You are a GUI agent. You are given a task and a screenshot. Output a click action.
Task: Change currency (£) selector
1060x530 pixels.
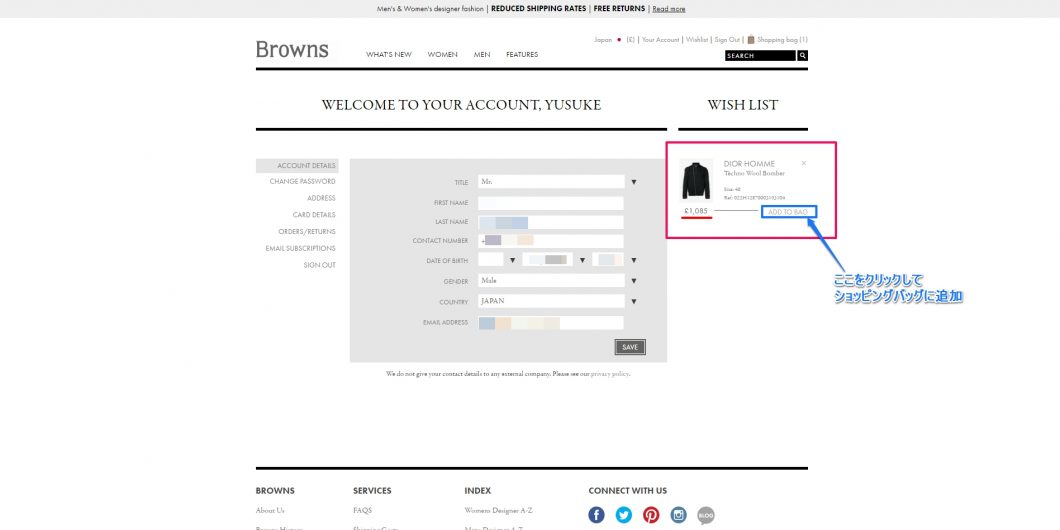(631, 40)
